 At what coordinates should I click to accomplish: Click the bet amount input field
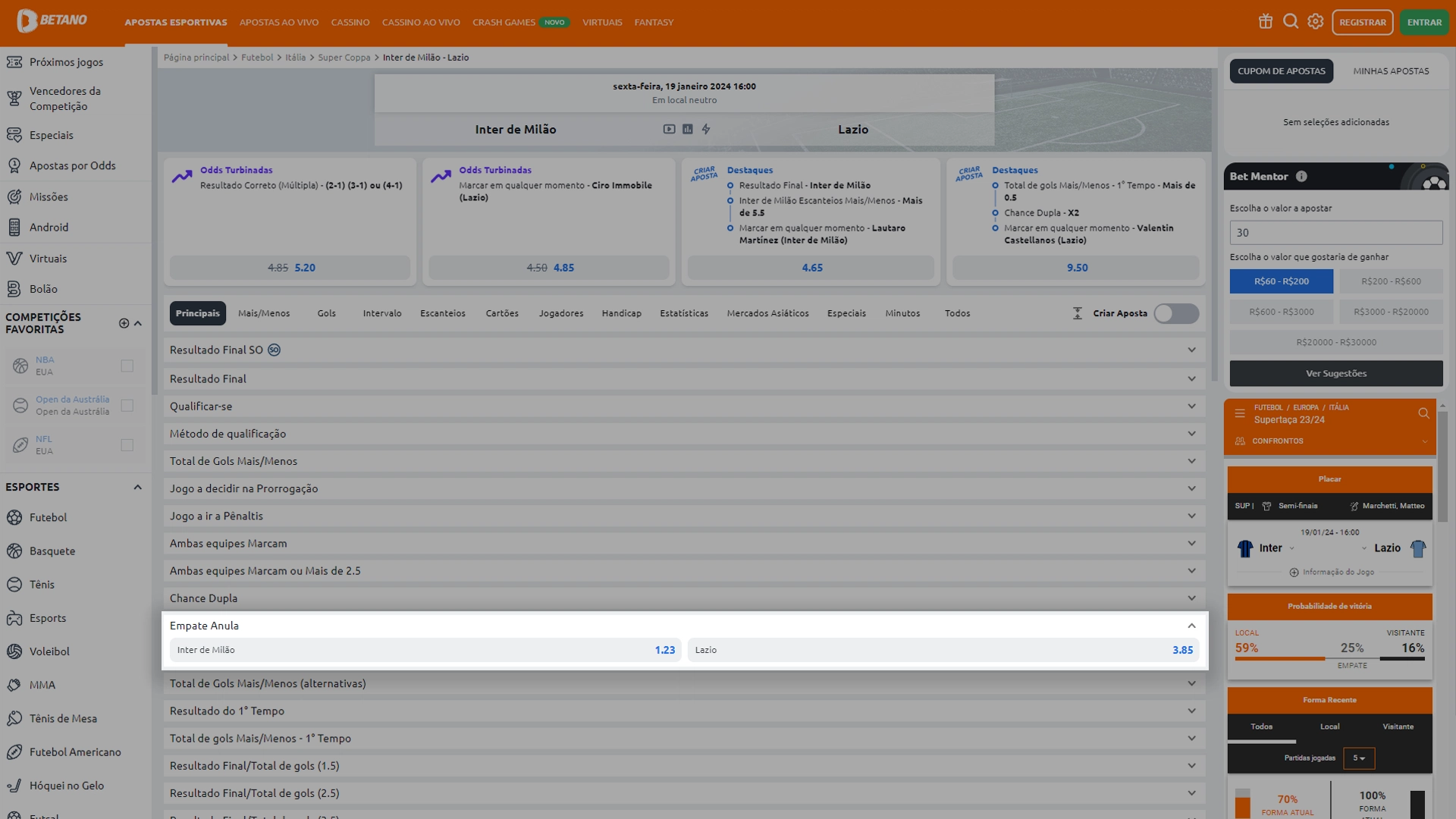(x=1335, y=233)
